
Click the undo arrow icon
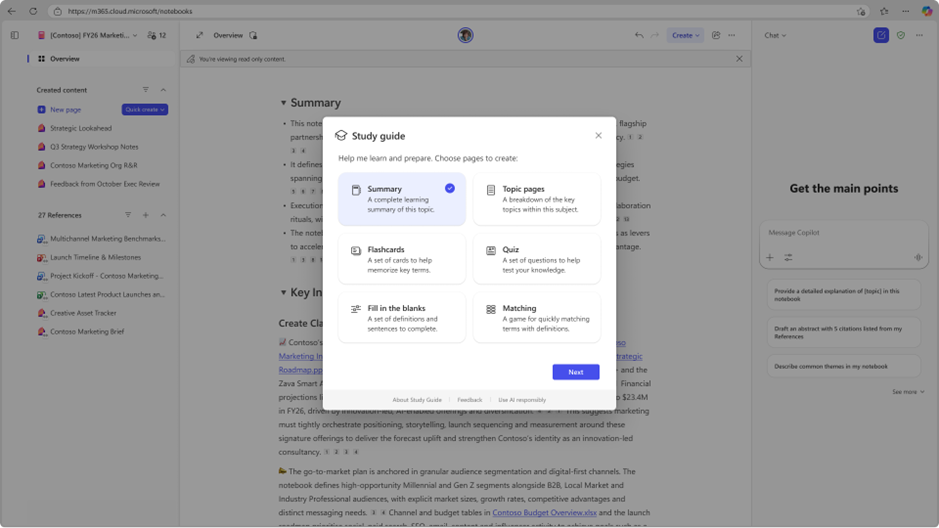pyautogui.click(x=639, y=35)
